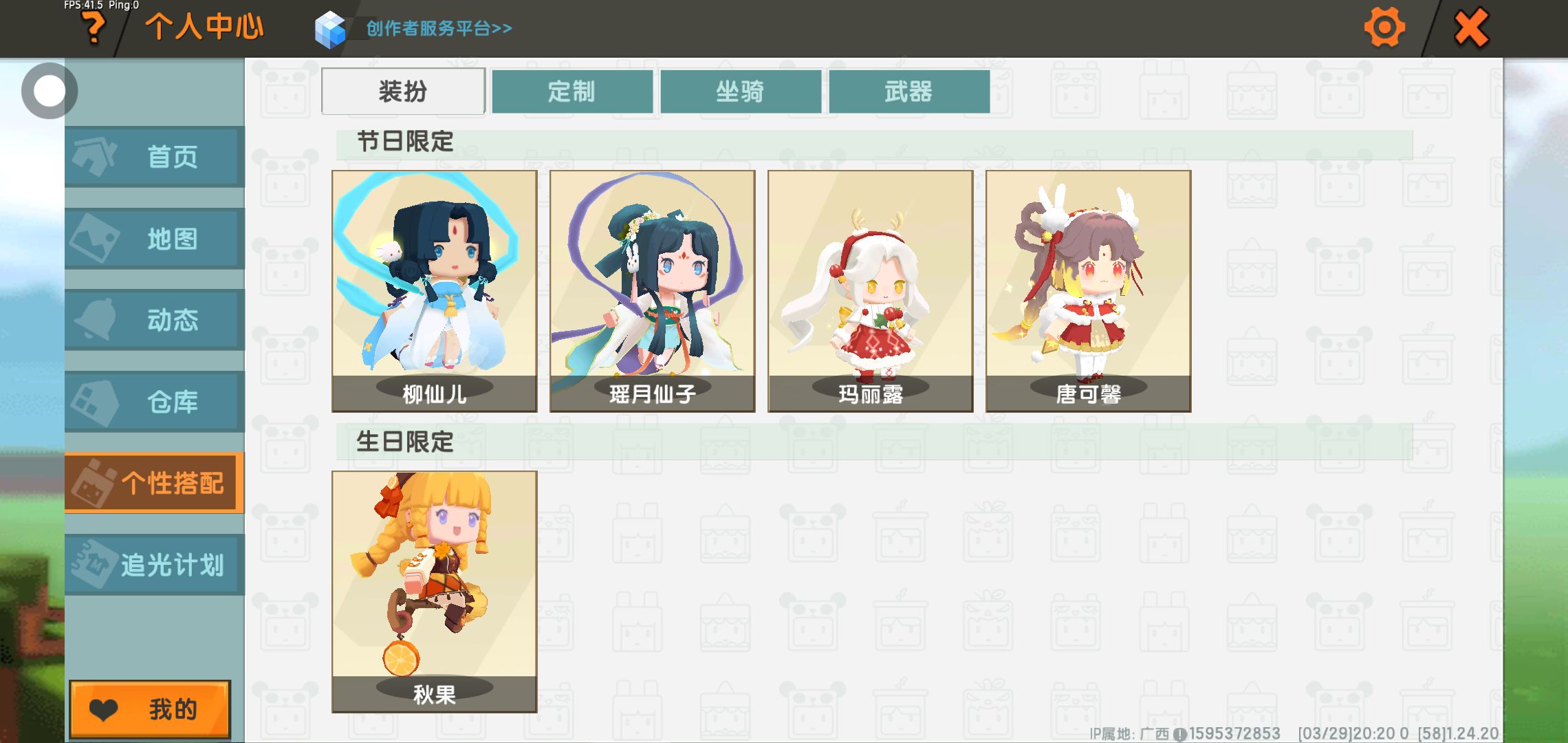
Task: Click the blue cube creator platform icon
Action: (x=330, y=30)
